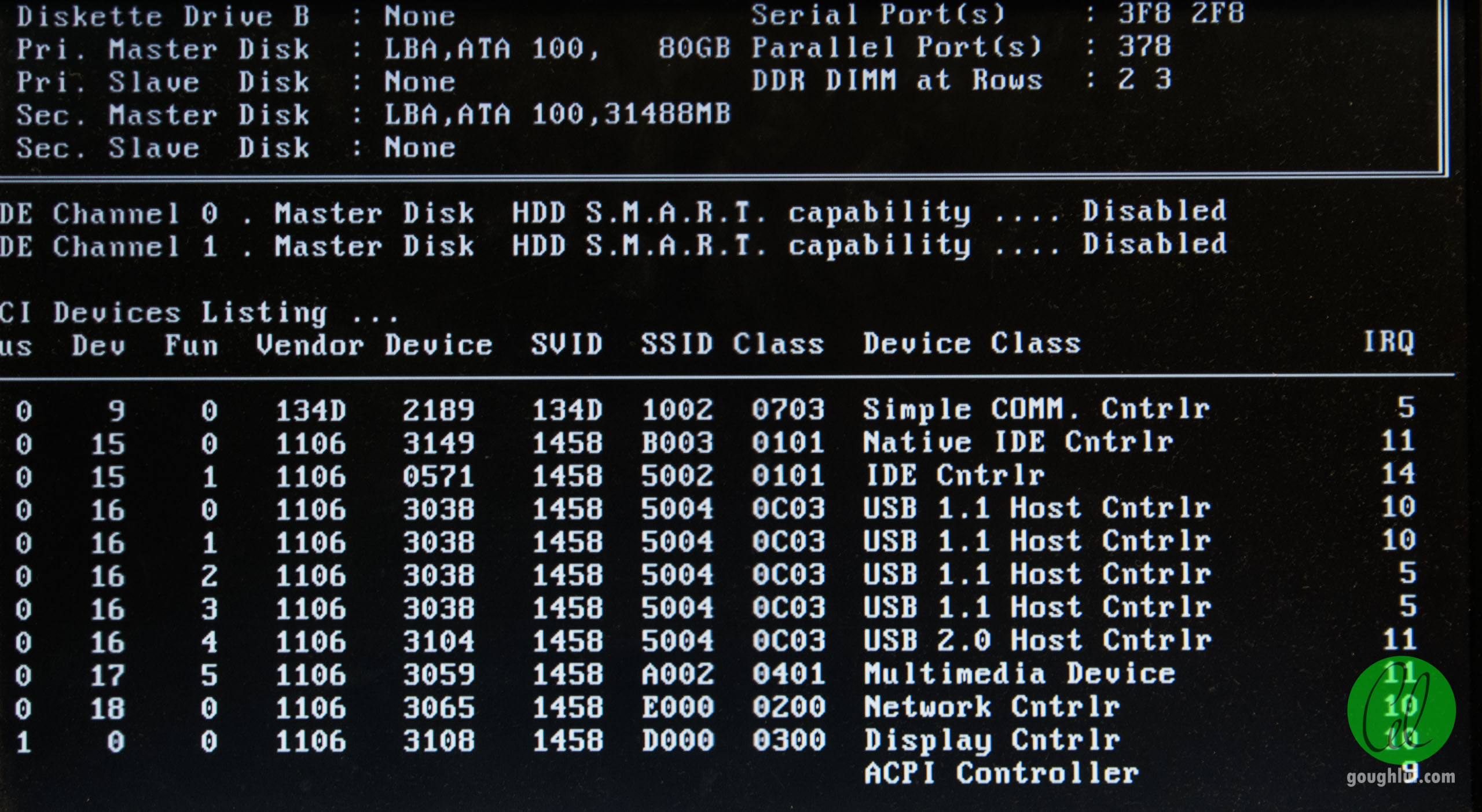This screenshot has width=1482, height=812.
Task: Click the "Sec. Slave Disk" label
Action: click(164, 148)
